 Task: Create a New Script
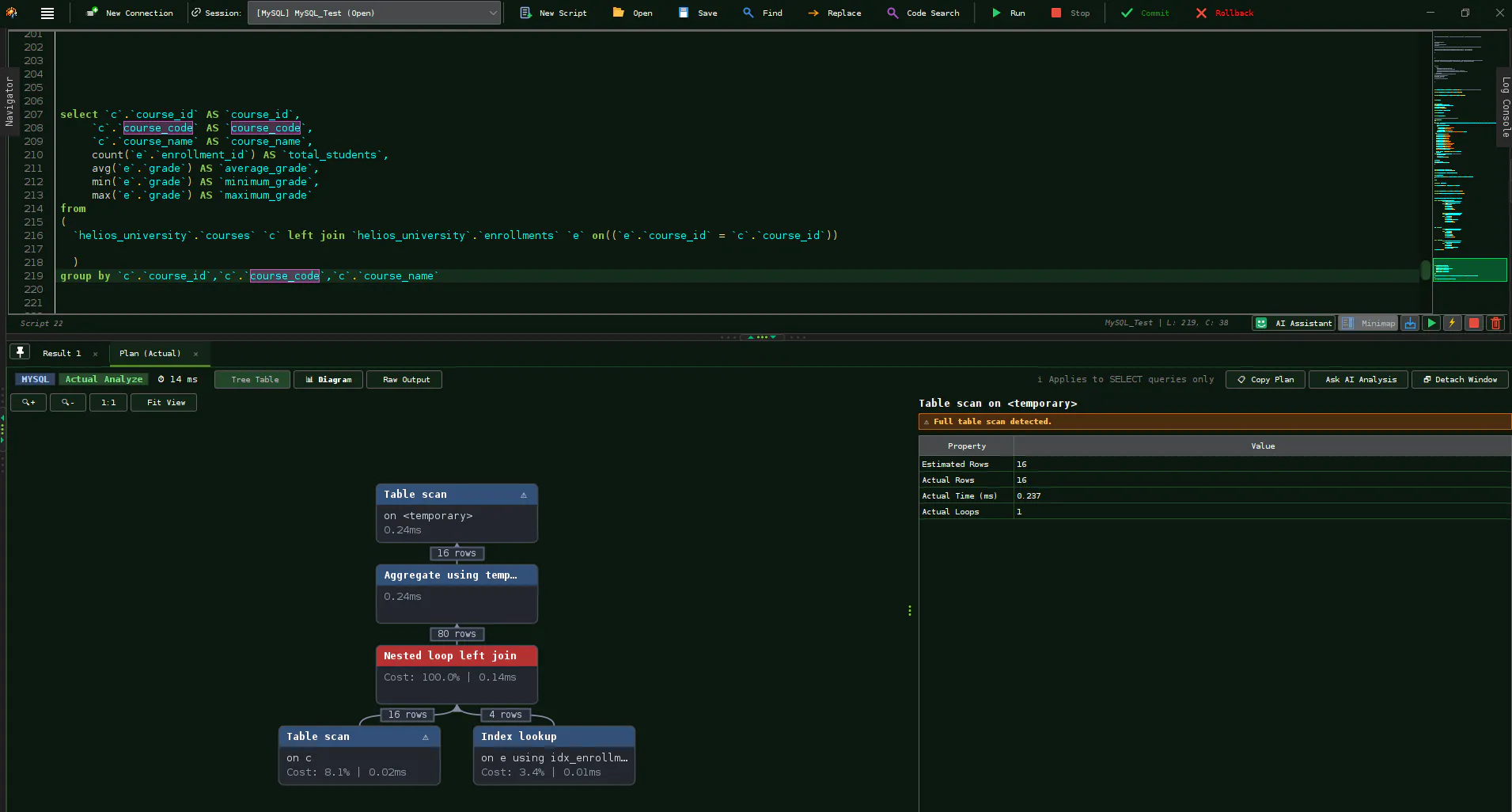point(554,13)
